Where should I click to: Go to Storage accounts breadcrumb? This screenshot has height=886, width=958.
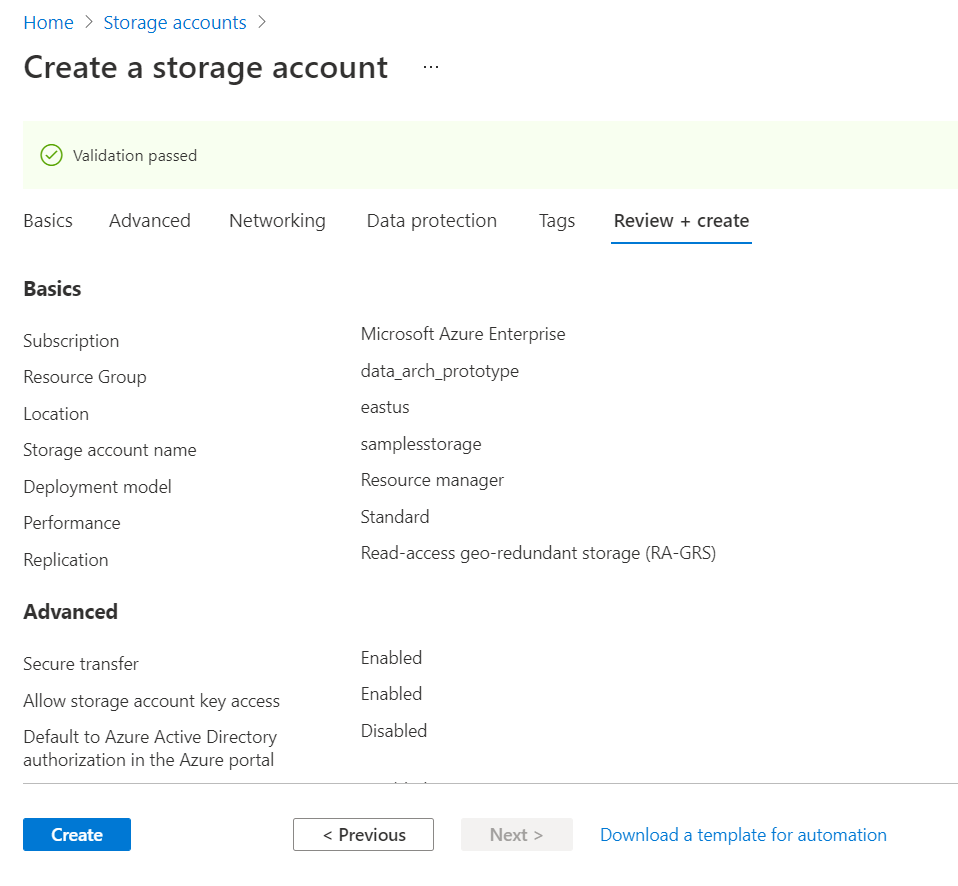175,22
